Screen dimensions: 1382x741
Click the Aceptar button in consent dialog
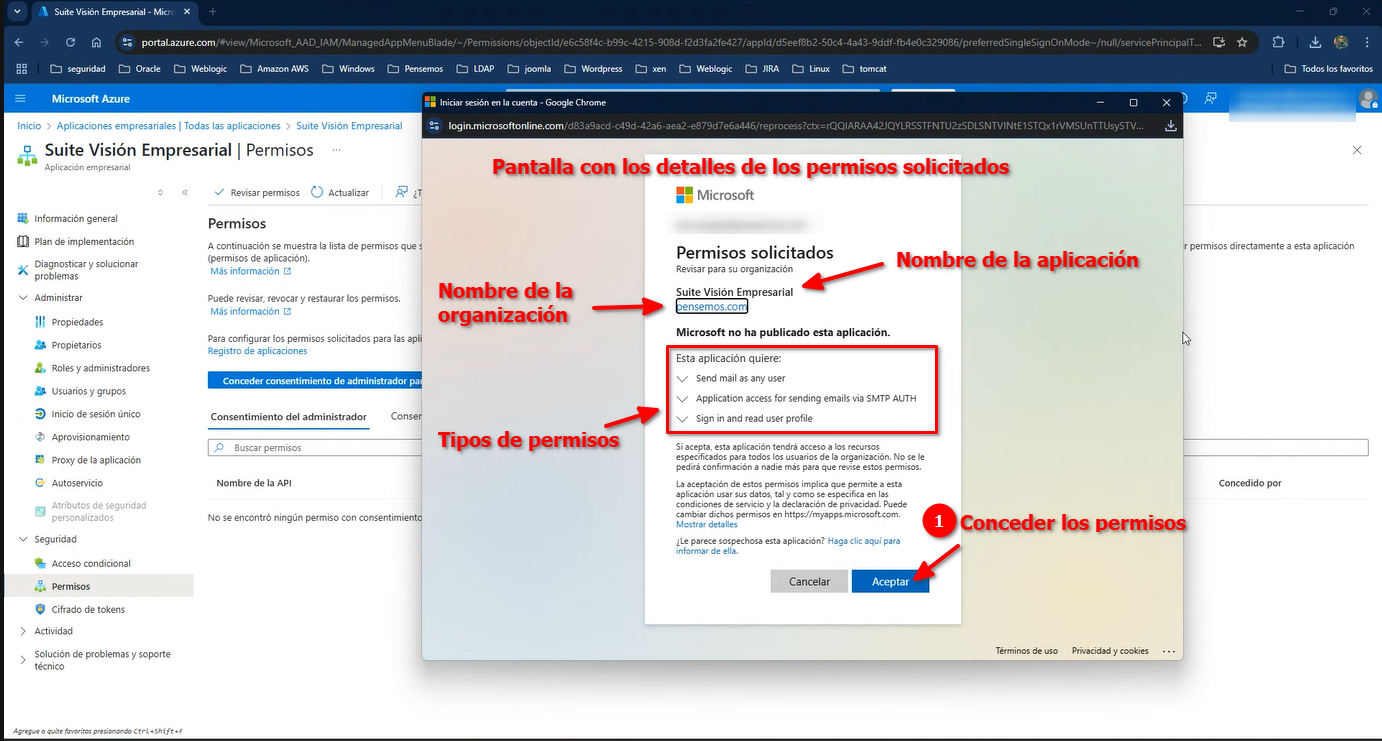click(x=890, y=581)
